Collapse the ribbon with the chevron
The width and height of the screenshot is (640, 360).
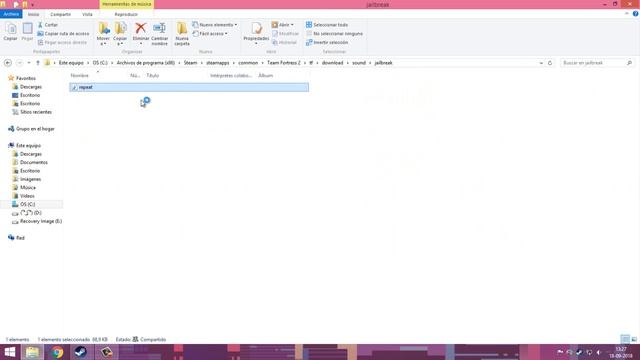pos(627,14)
